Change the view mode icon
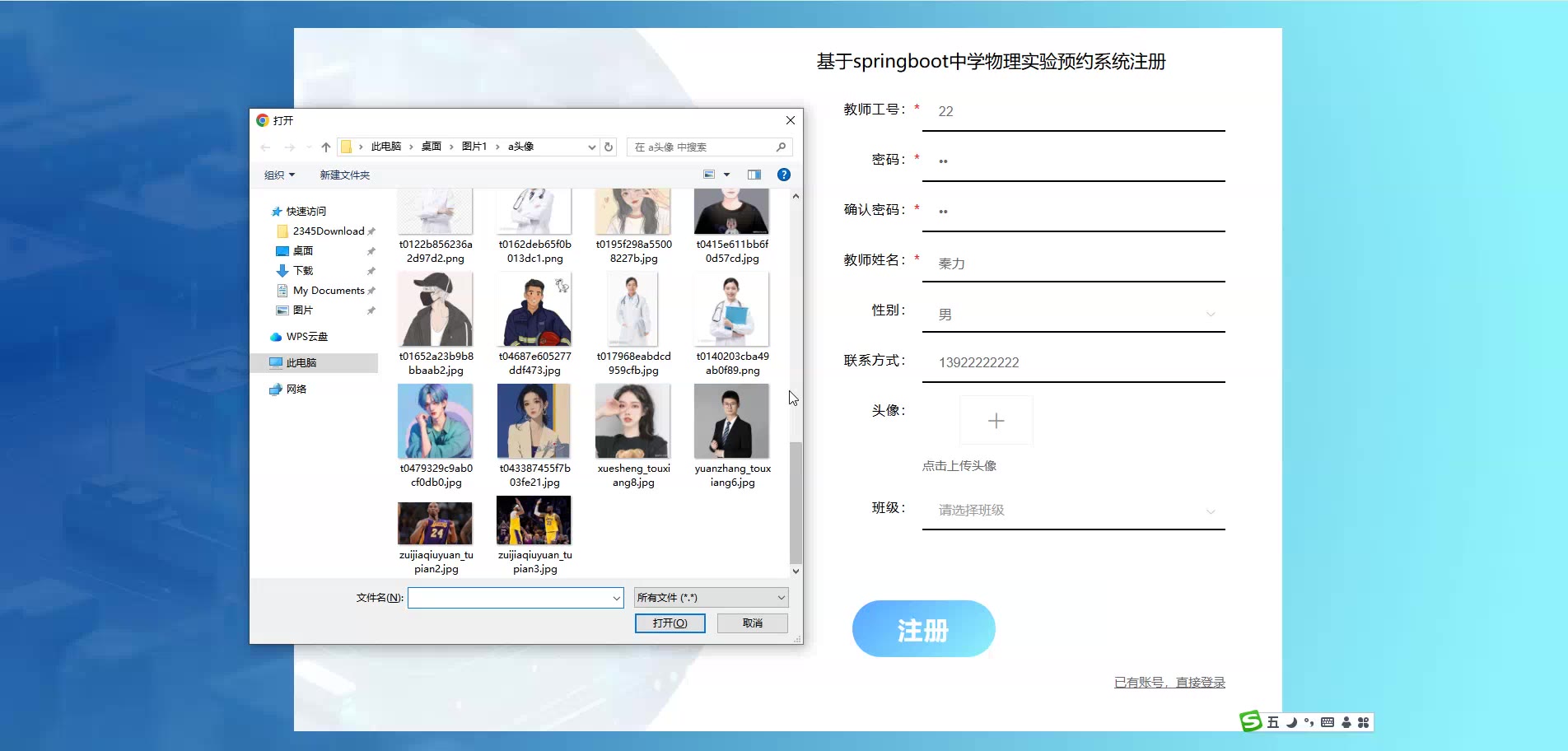 coord(709,175)
